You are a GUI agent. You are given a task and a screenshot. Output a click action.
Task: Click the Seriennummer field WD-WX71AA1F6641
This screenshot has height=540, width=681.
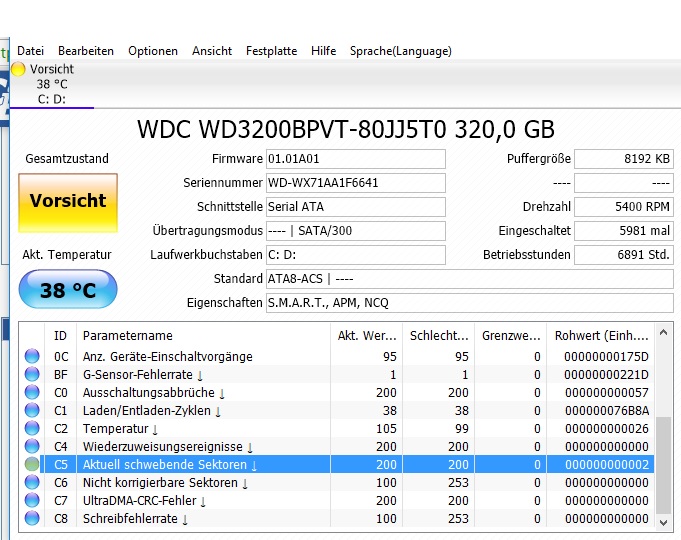click(x=356, y=183)
